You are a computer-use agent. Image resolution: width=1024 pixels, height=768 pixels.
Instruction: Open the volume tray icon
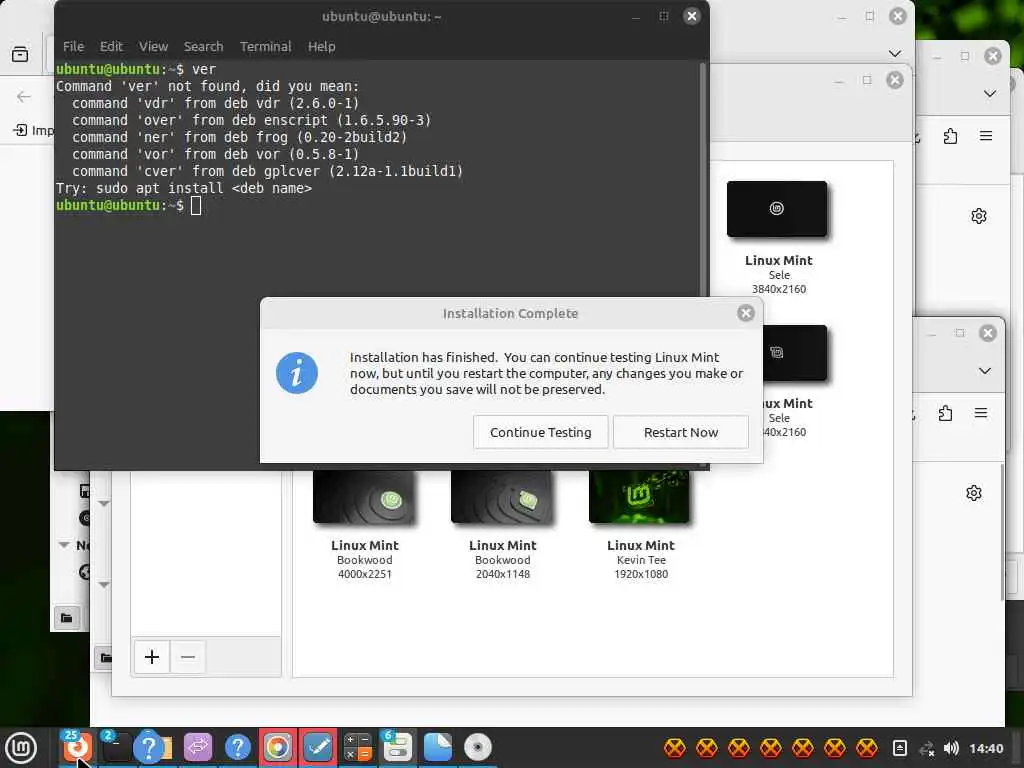coord(952,748)
